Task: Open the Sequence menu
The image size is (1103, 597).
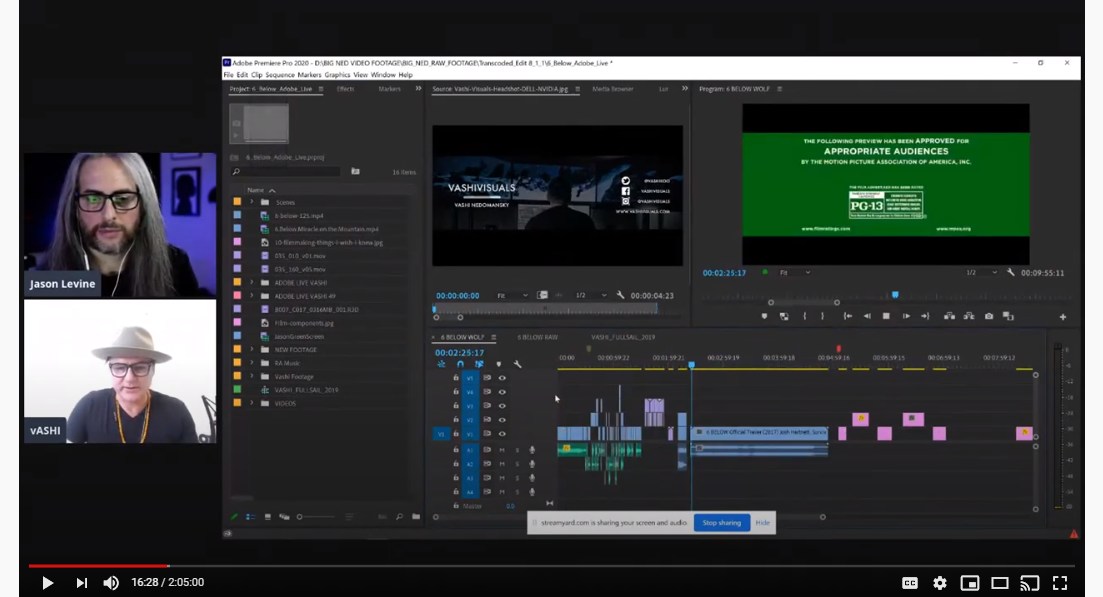Action: tap(280, 75)
